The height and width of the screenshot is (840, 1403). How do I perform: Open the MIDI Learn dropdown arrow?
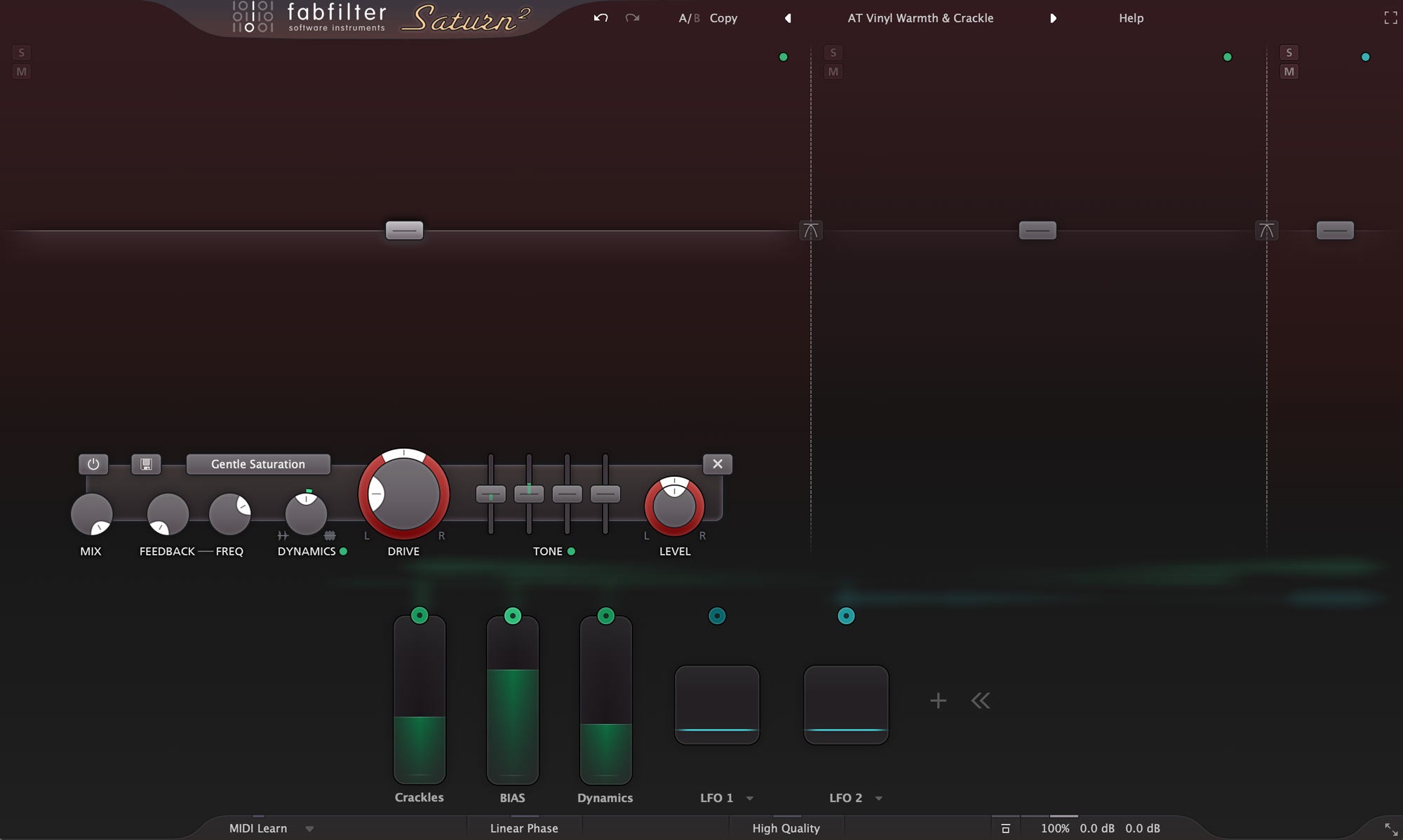(x=309, y=829)
